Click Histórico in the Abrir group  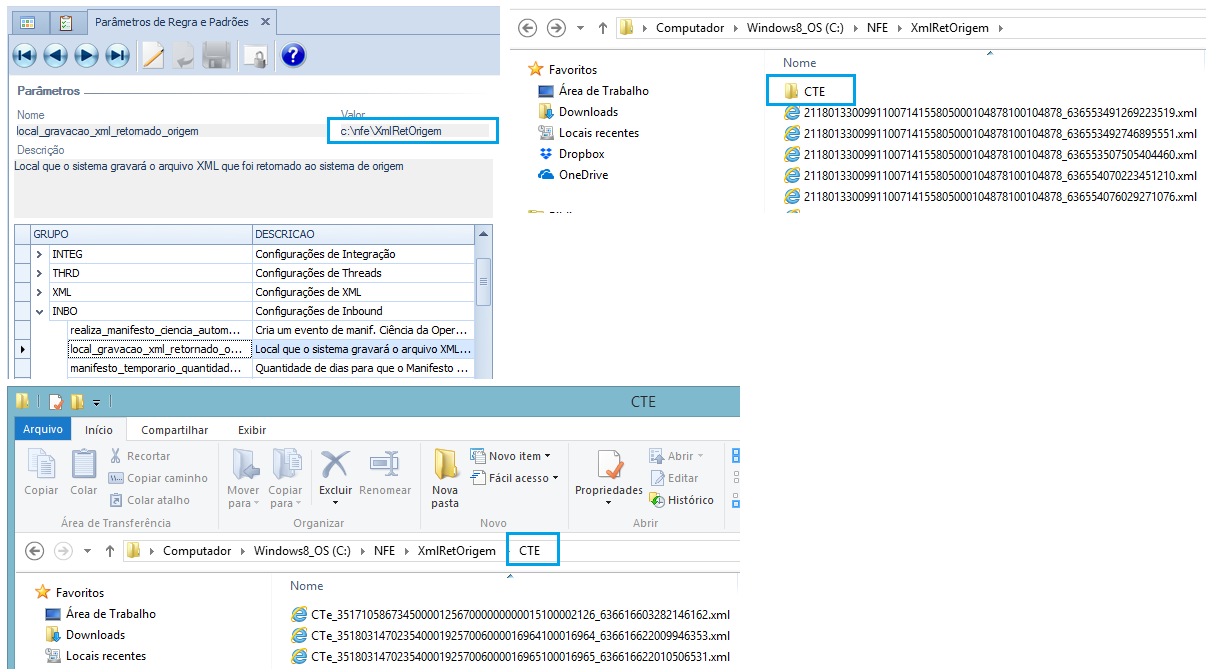(682, 500)
